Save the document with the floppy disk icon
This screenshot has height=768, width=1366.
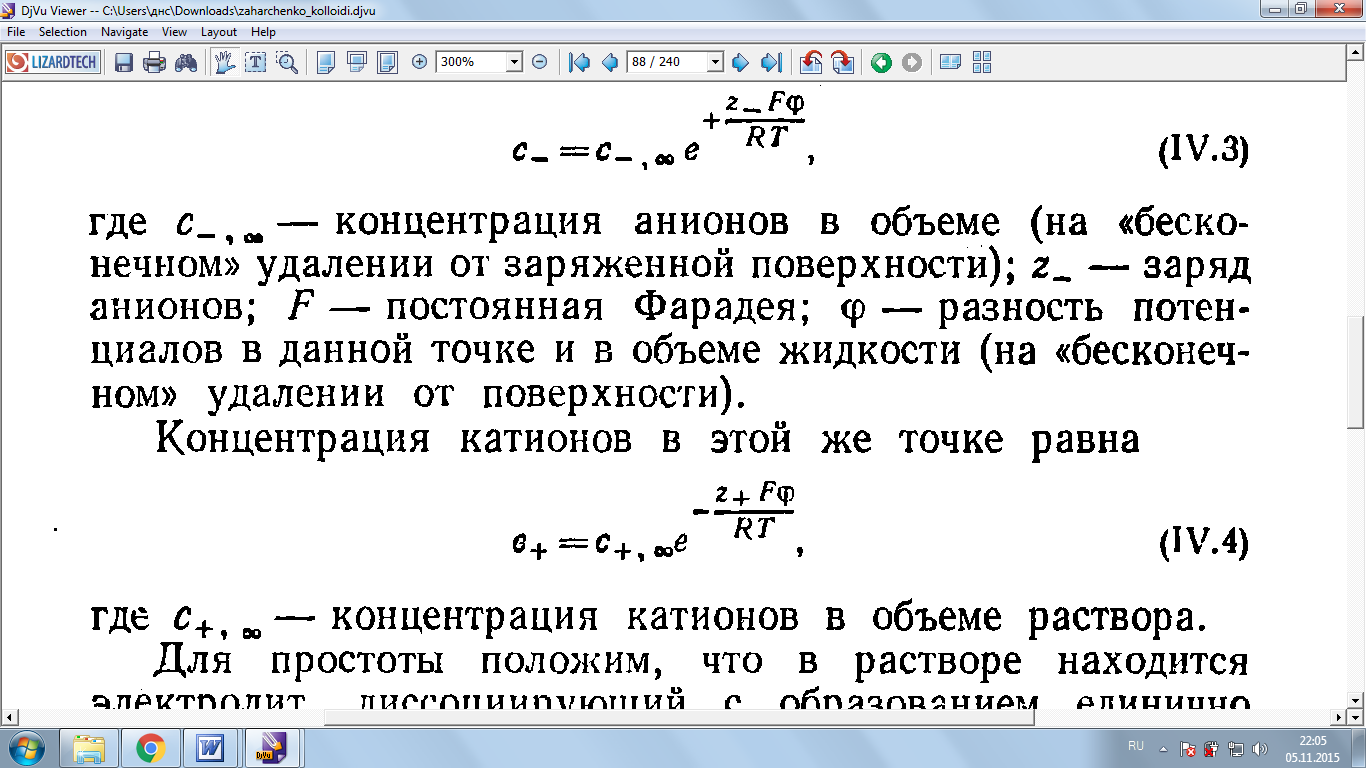tap(124, 62)
